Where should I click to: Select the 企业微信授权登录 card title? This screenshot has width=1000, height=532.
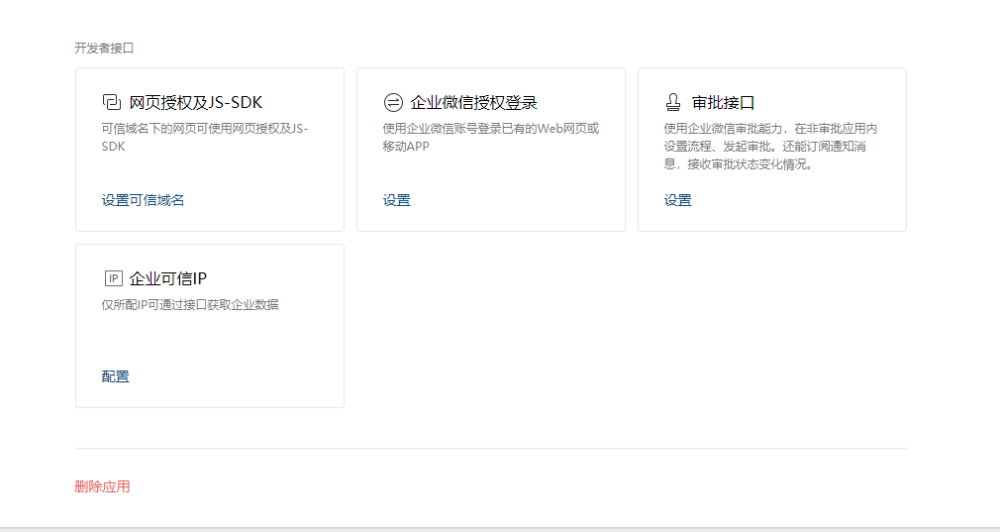tap(474, 103)
